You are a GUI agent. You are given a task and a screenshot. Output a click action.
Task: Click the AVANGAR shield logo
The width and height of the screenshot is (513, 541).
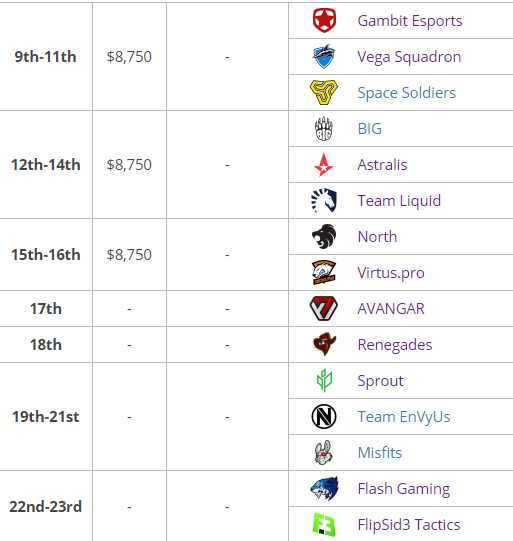tap(324, 308)
